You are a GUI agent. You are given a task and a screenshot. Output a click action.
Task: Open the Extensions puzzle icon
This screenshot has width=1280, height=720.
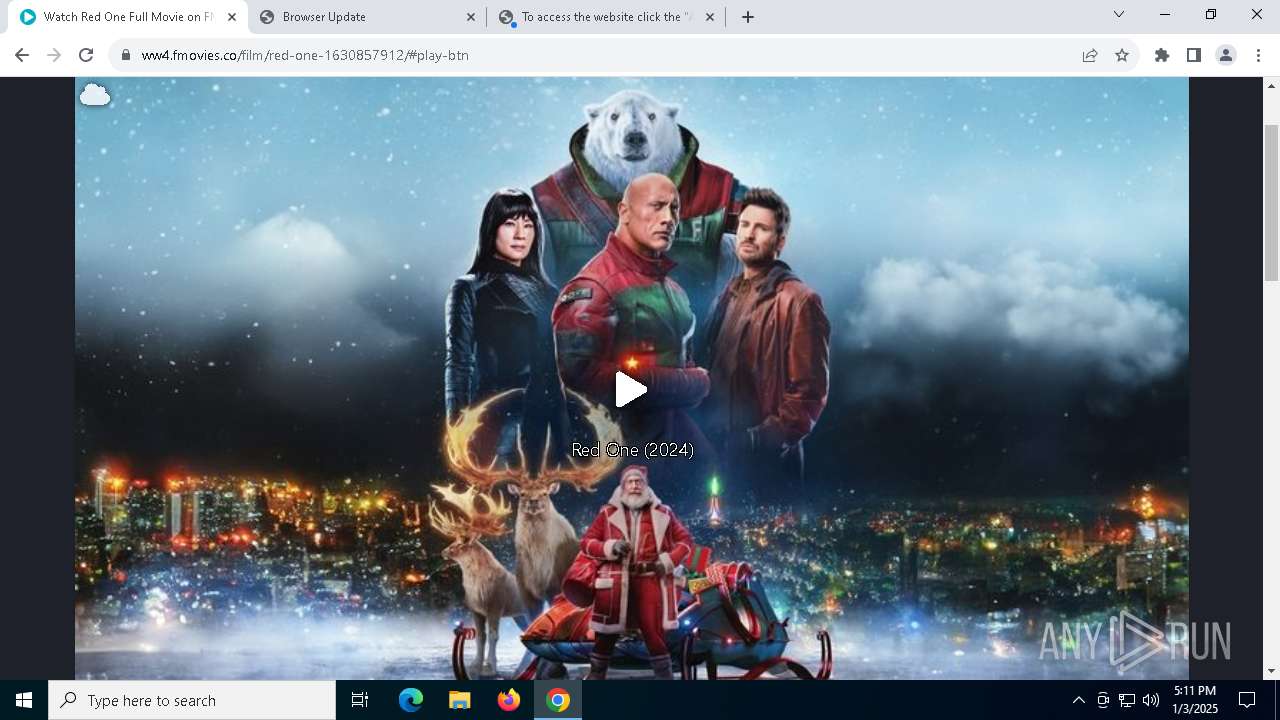click(1162, 55)
